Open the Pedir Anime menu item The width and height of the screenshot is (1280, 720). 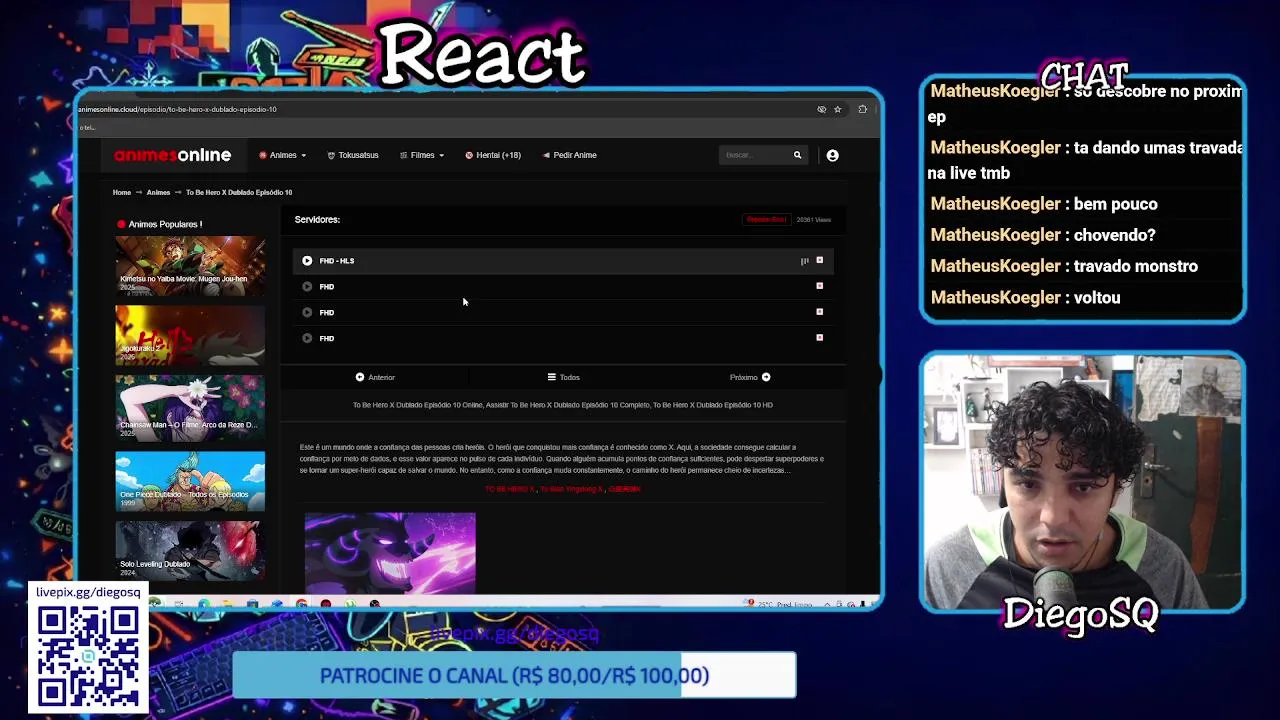click(x=570, y=155)
